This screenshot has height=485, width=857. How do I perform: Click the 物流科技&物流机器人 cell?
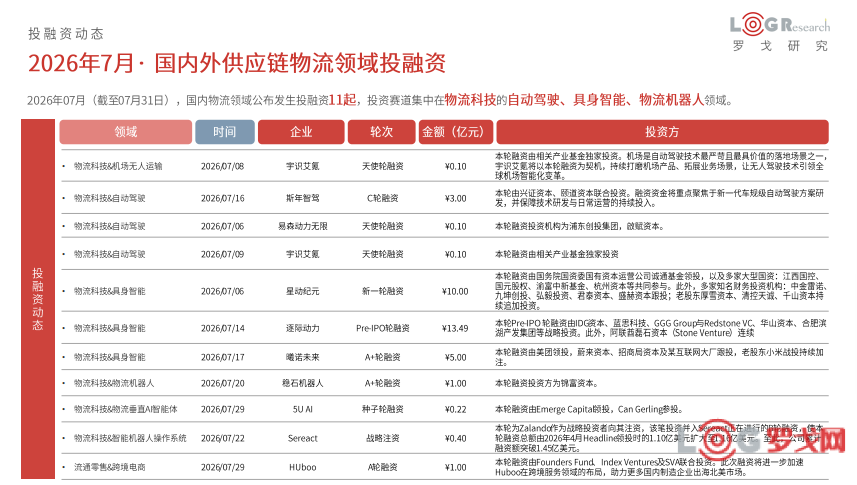pos(114,383)
